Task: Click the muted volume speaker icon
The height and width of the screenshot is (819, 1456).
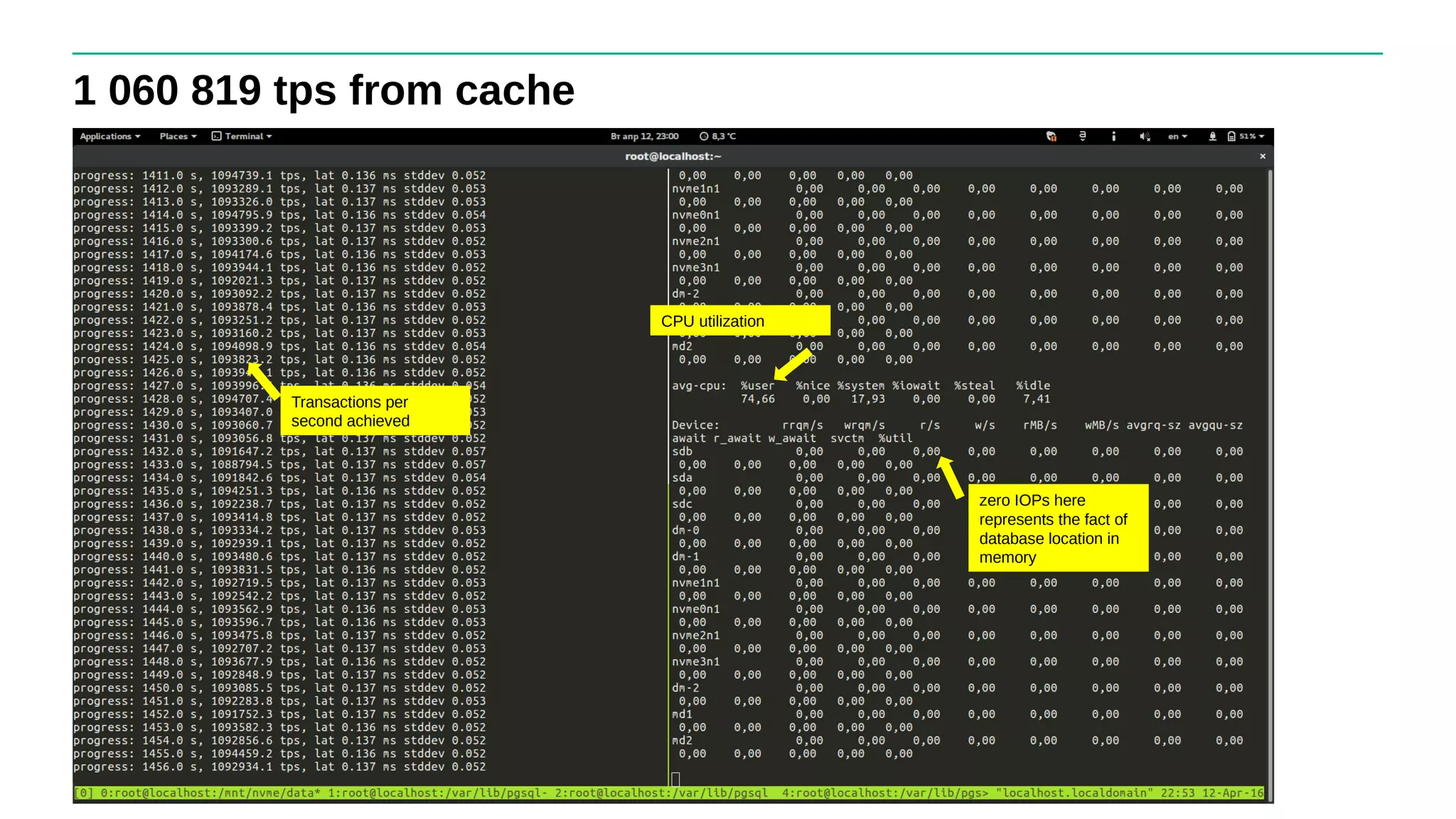Action: 1145,136
